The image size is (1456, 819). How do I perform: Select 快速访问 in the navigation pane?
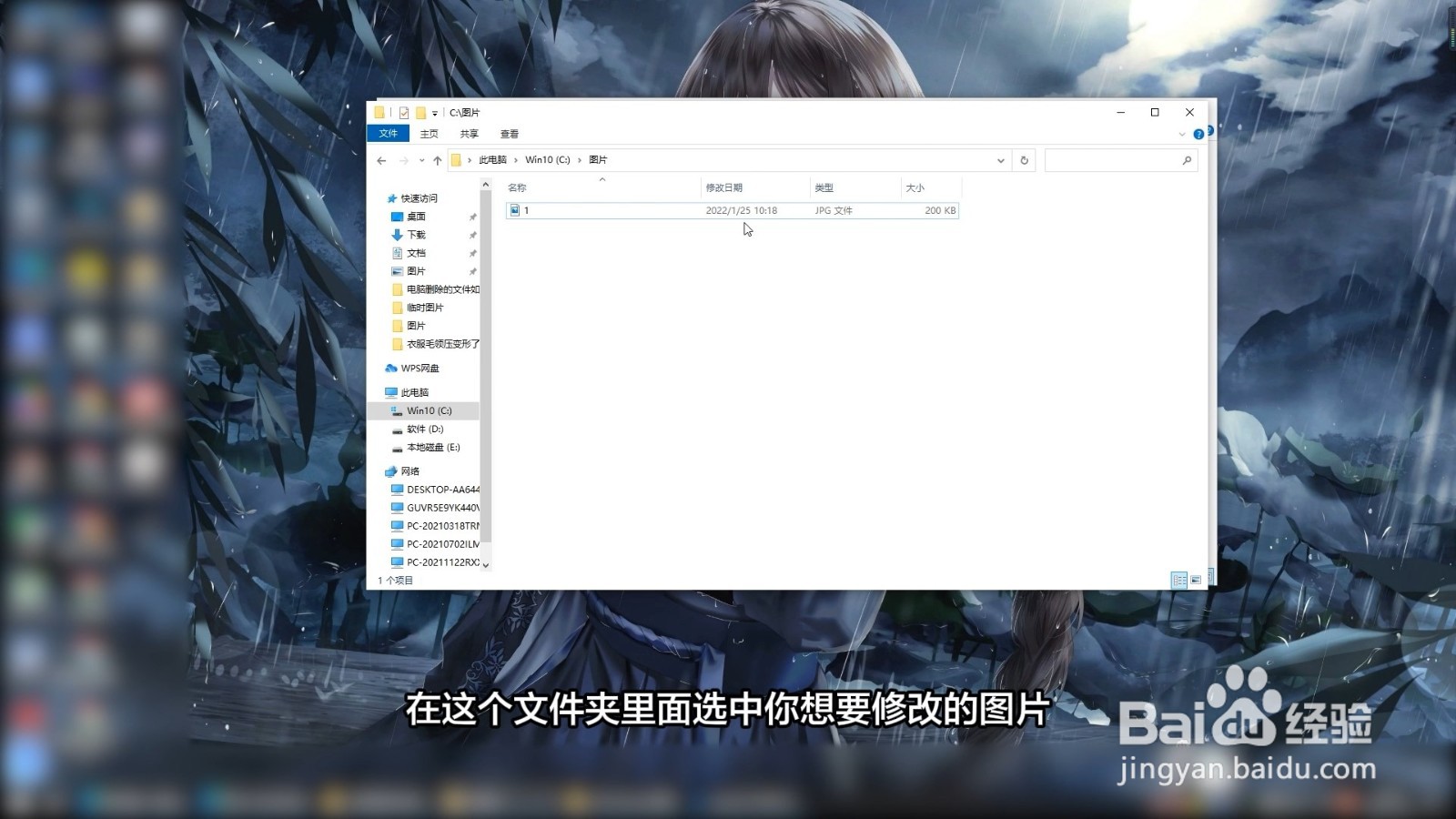tap(419, 198)
